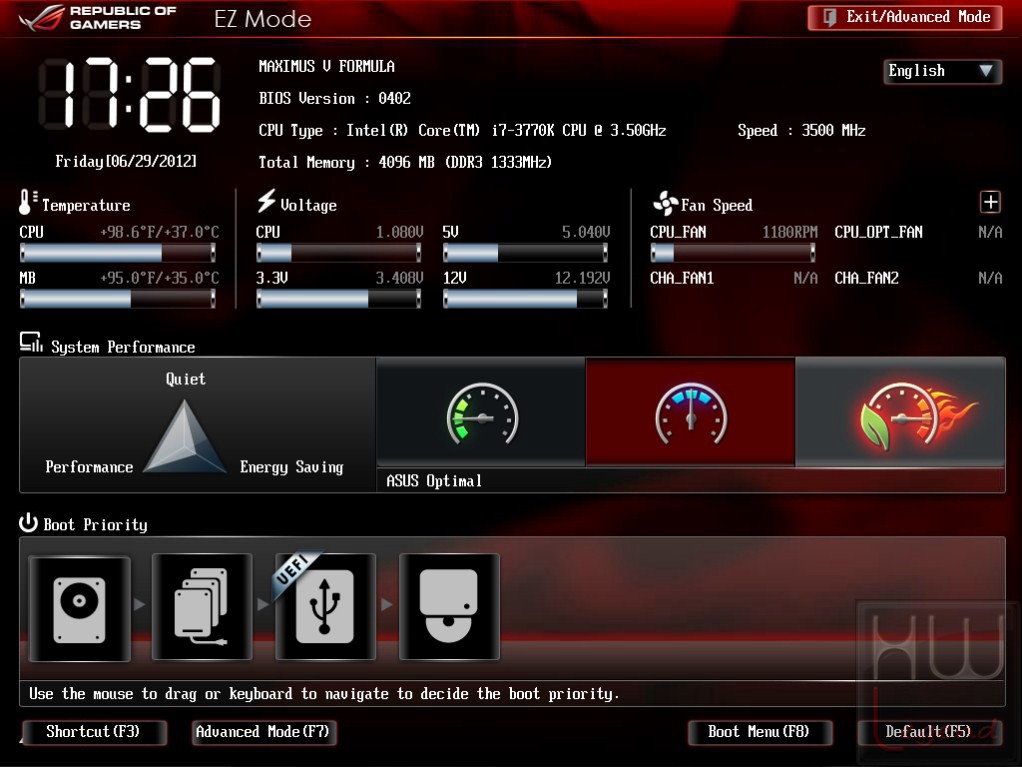Click the +98.6°F/+37.0°C CPU reading
The height and width of the screenshot is (767, 1022).
point(159,232)
